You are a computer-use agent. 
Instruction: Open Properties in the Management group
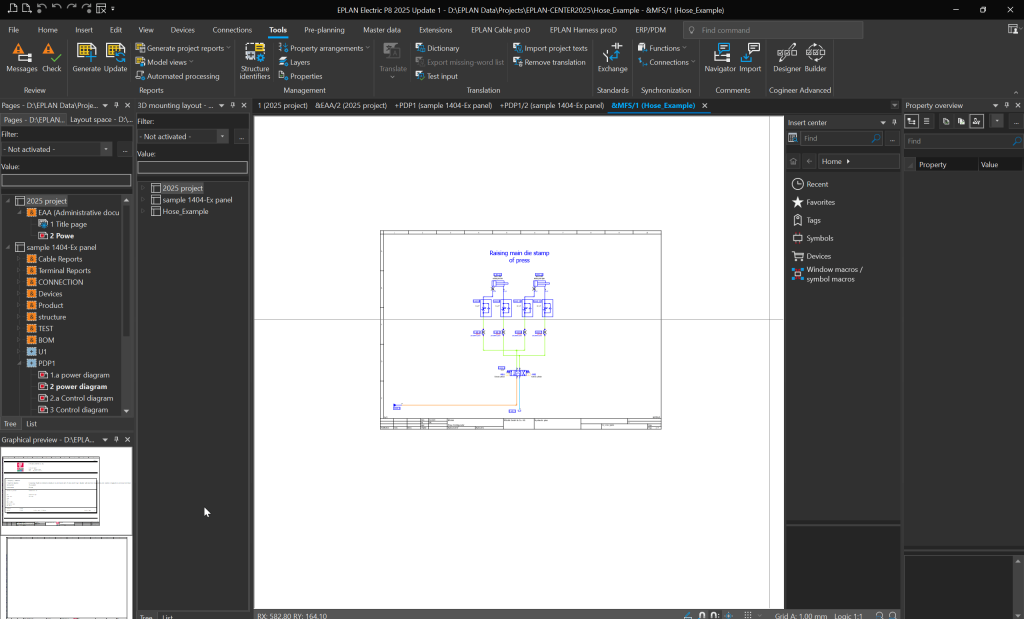[x=300, y=76]
